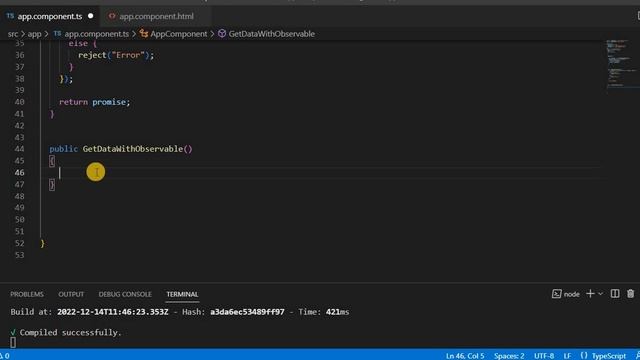Expand the launch profile dropdown arrow
640x360 pixels.
(x=600, y=294)
